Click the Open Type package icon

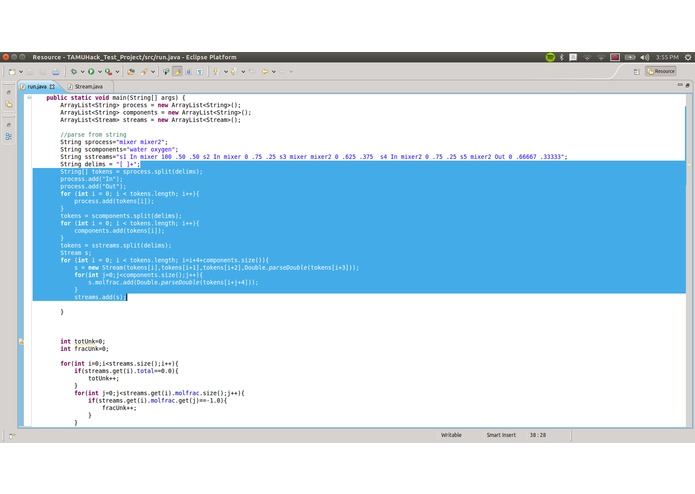click(x=131, y=71)
